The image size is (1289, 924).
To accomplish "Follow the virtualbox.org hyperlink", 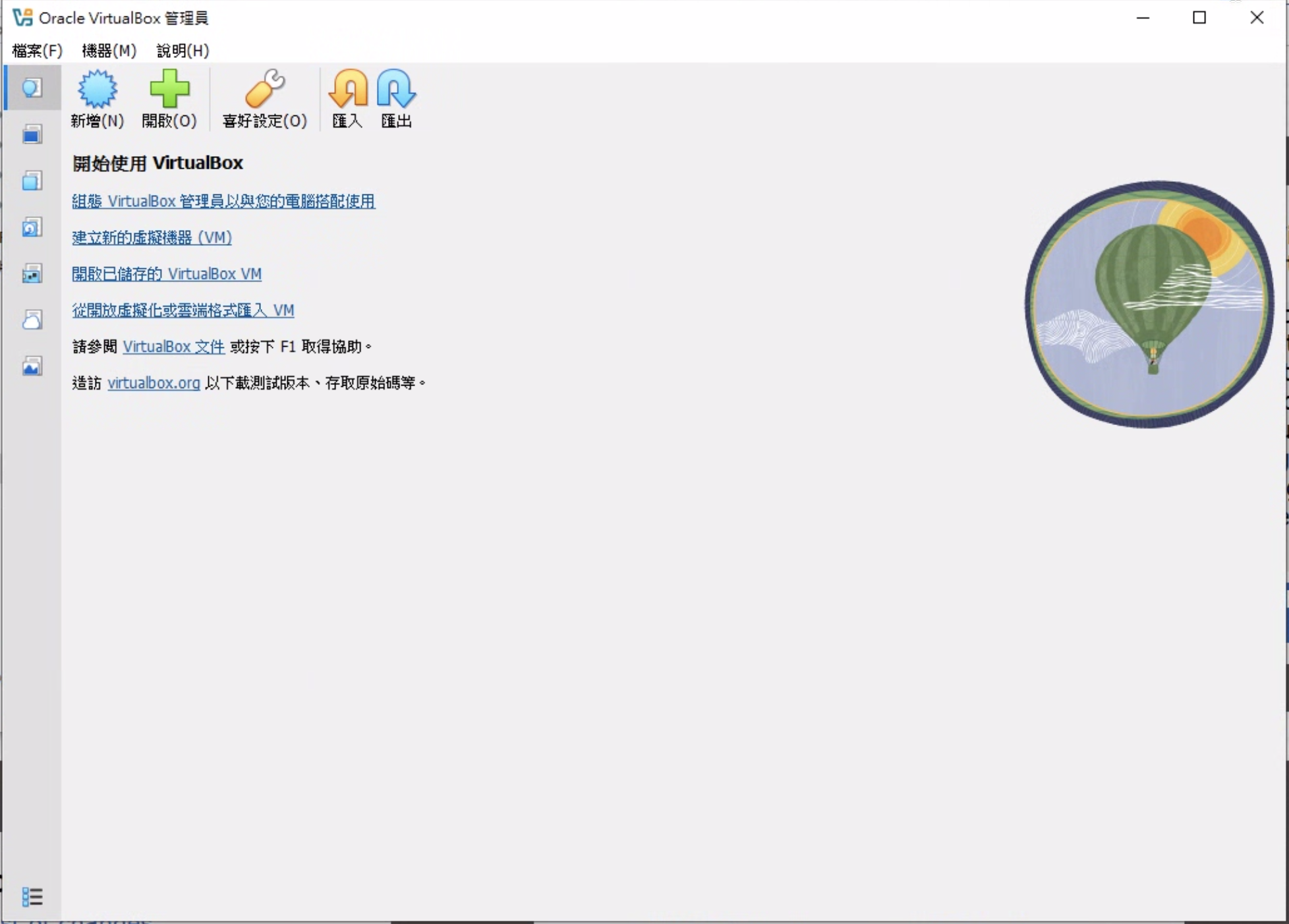I will click(x=154, y=383).
